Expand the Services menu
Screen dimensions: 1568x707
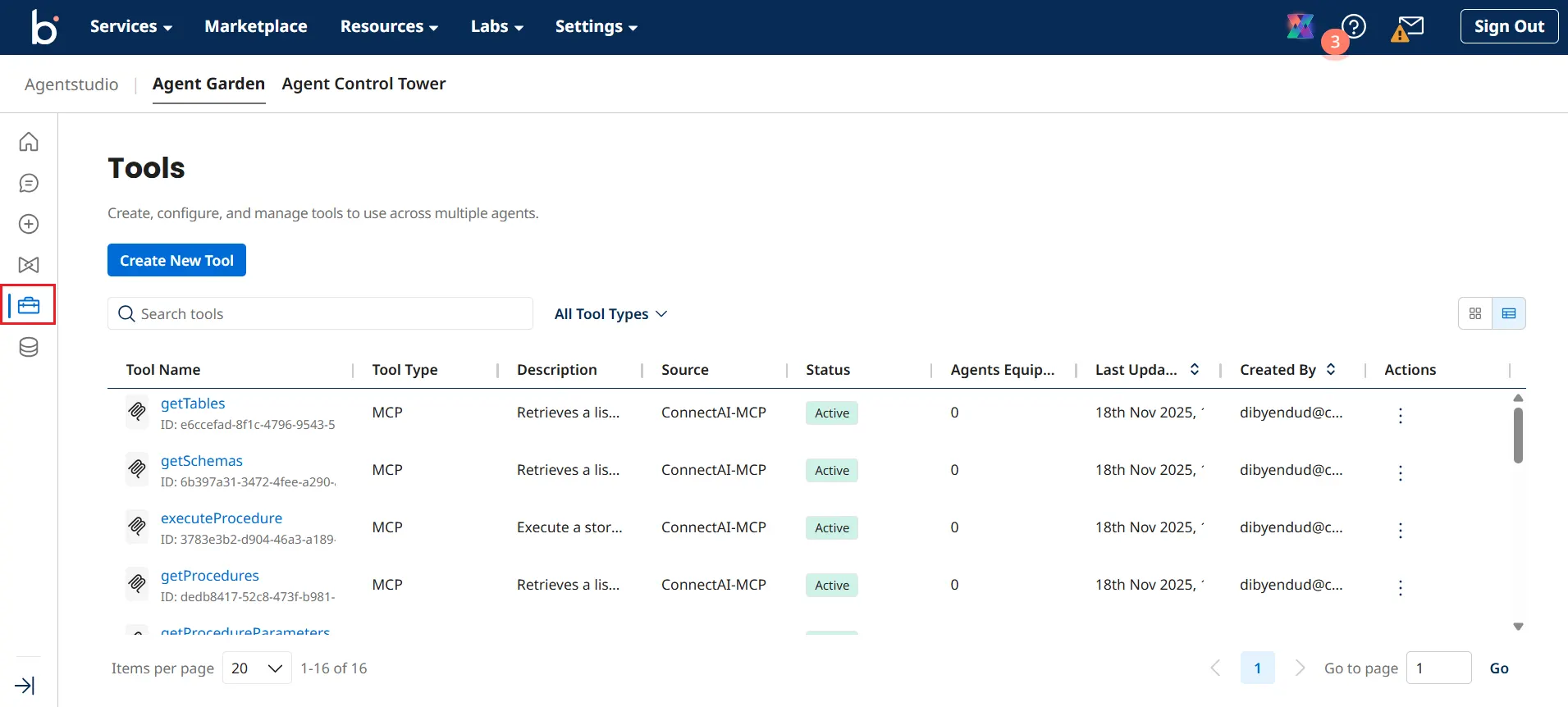pos(130,26)
